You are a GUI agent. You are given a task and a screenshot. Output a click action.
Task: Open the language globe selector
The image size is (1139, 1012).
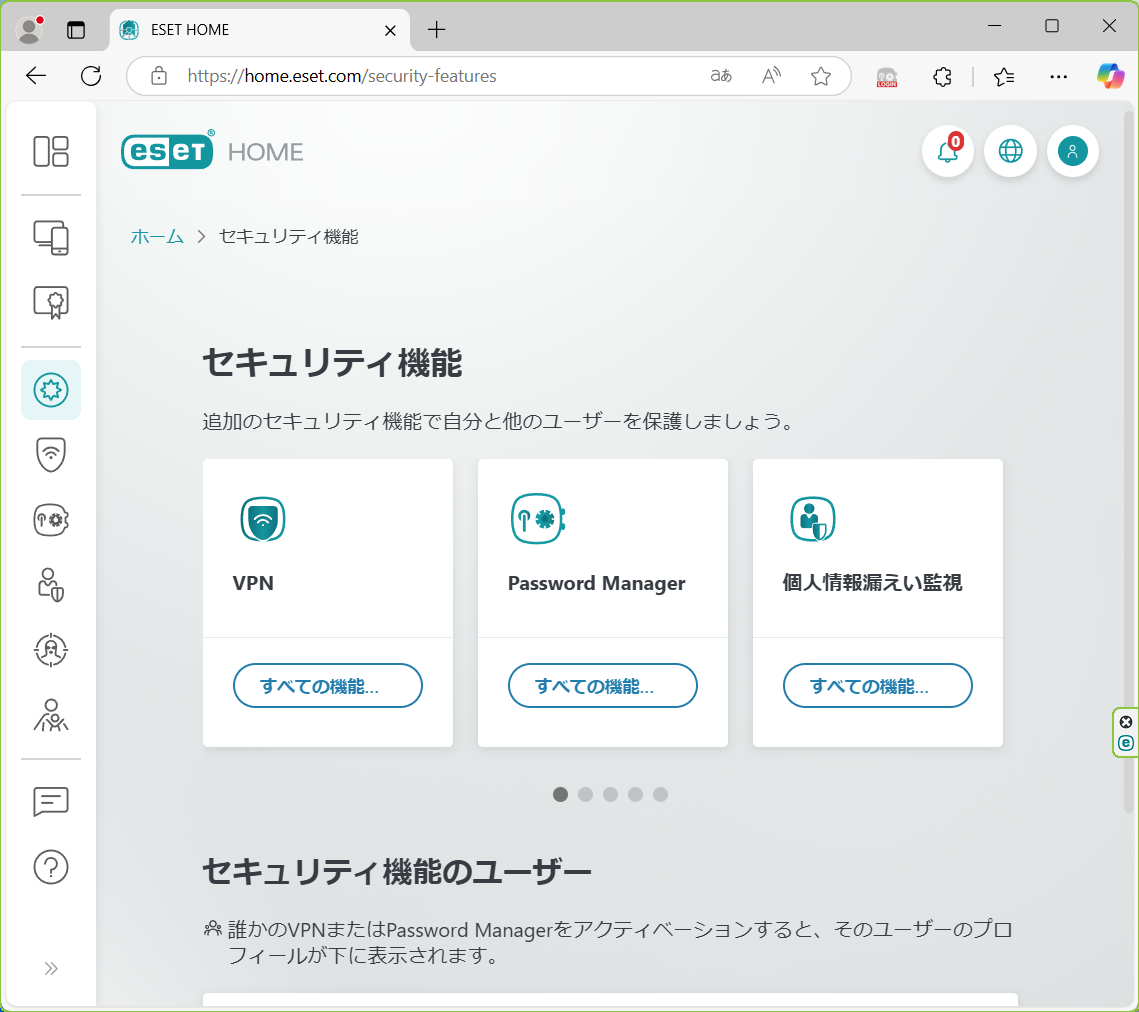pyautogui.click(x=1010, y=151)
